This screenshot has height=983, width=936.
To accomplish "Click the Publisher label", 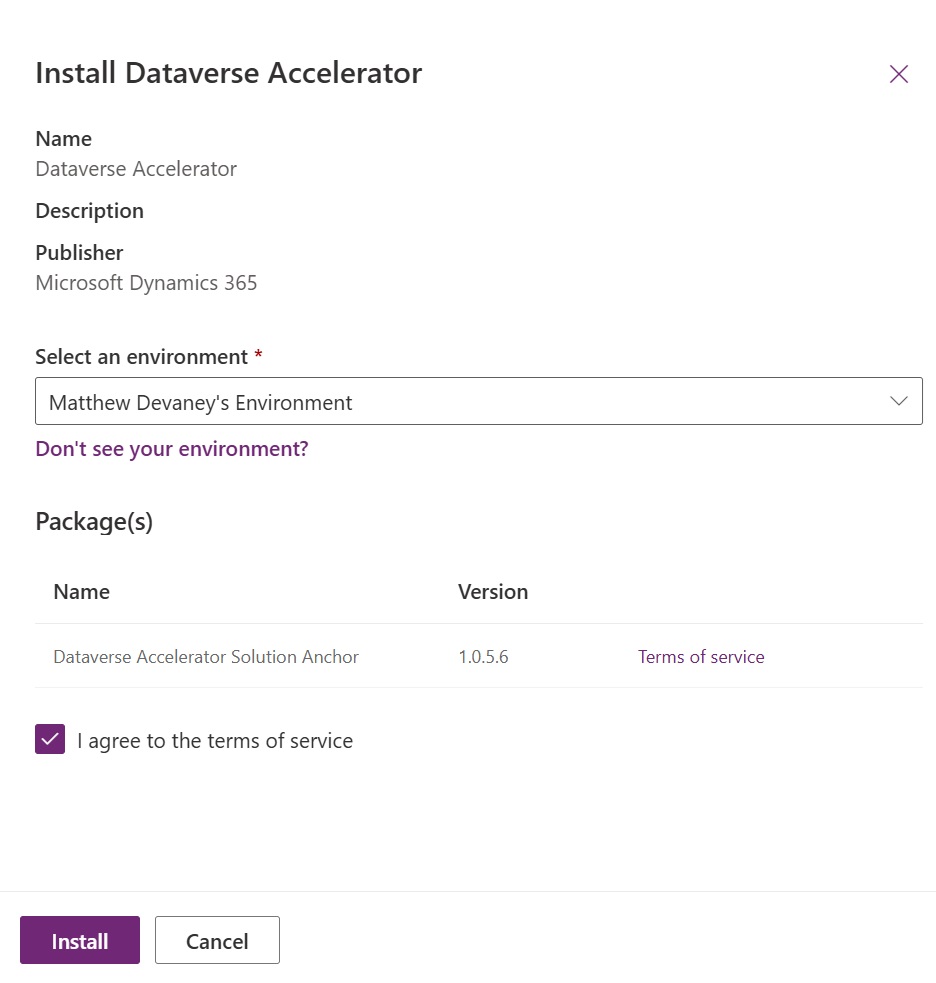I will [79, 253].
